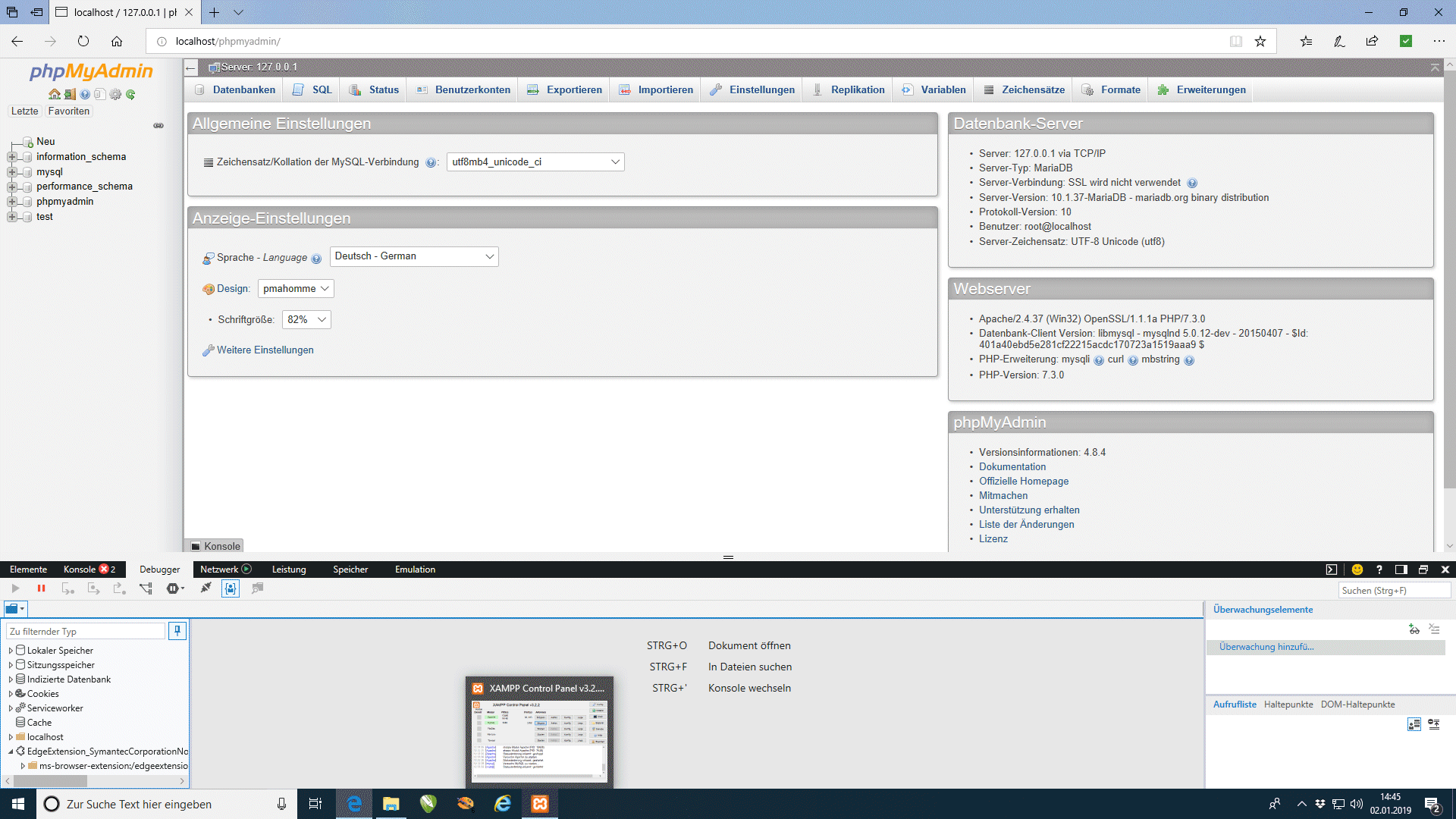
Task: Expand the mysql database node
Action: (11, 172)
